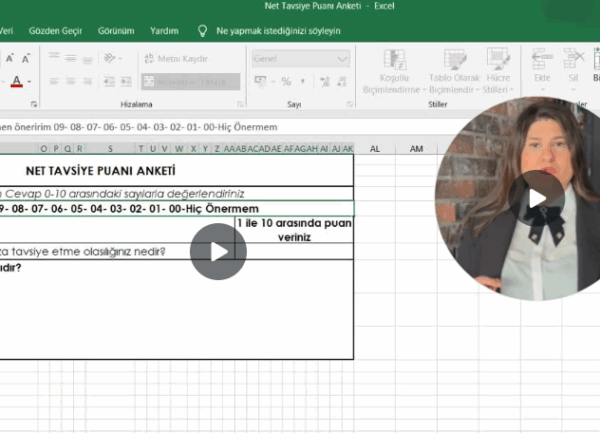Toggle Metni Kaydır text wrapping
Image resolution: width=600 pixels, height=433 pixels.
176,59
